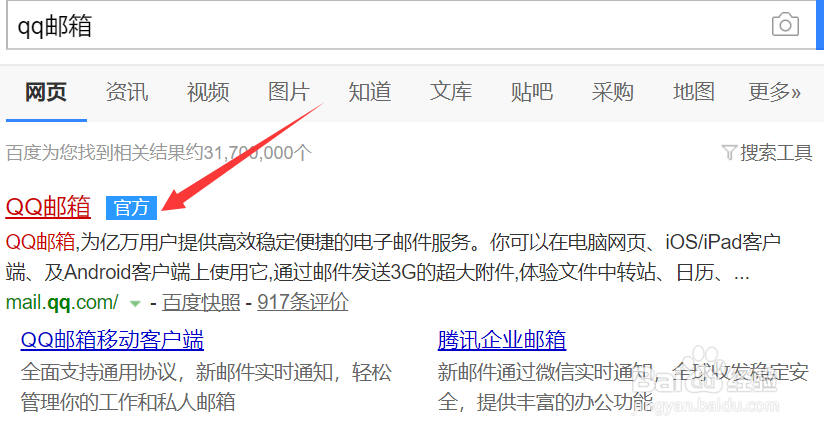Select the 网页 tab
824x434 pixels.
46,92
